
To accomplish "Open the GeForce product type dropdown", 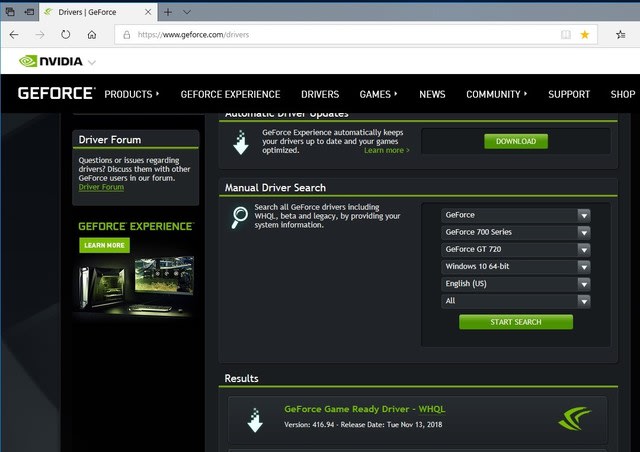I will pyautogui.click(x=516, y=215).
